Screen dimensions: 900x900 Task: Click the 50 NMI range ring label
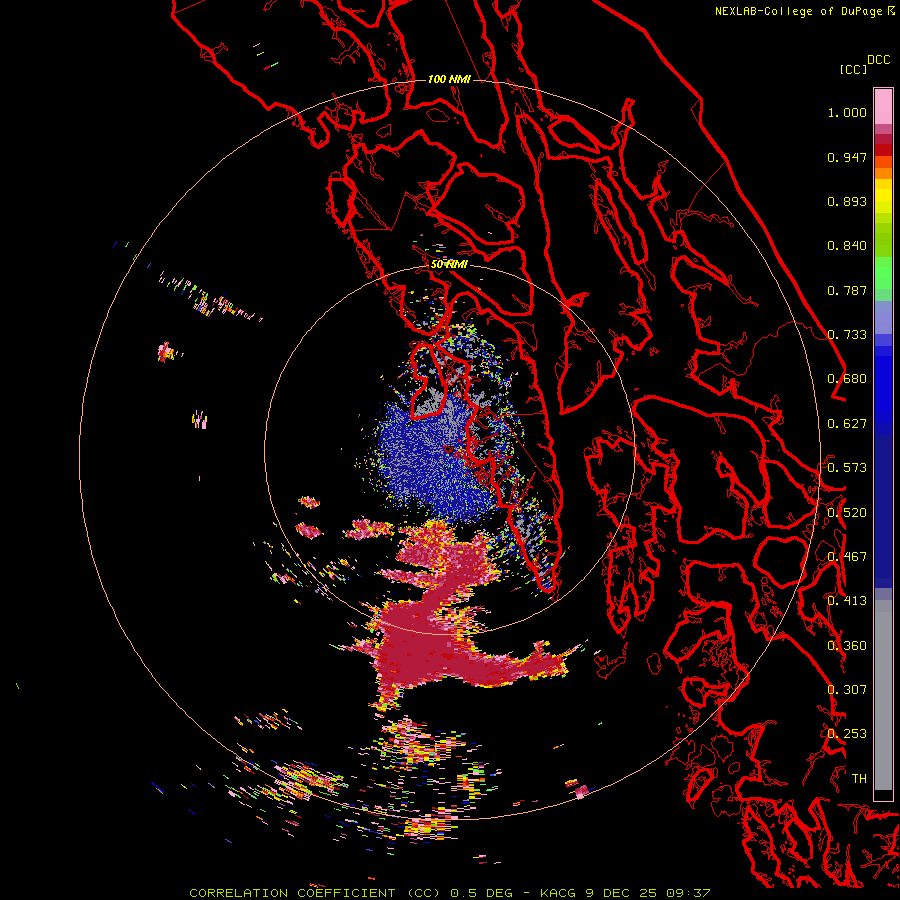(x=449, y=265)
